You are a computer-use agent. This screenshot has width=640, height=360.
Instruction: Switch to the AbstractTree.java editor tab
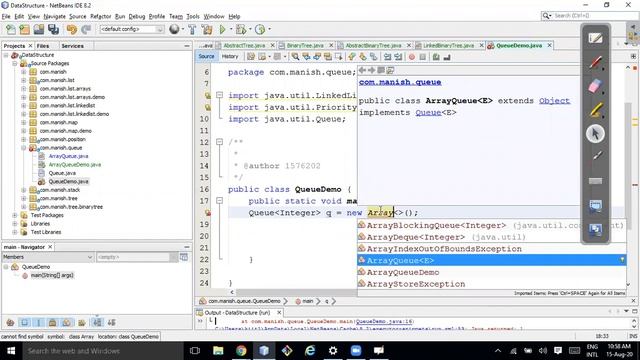click(x=244, y=46)
